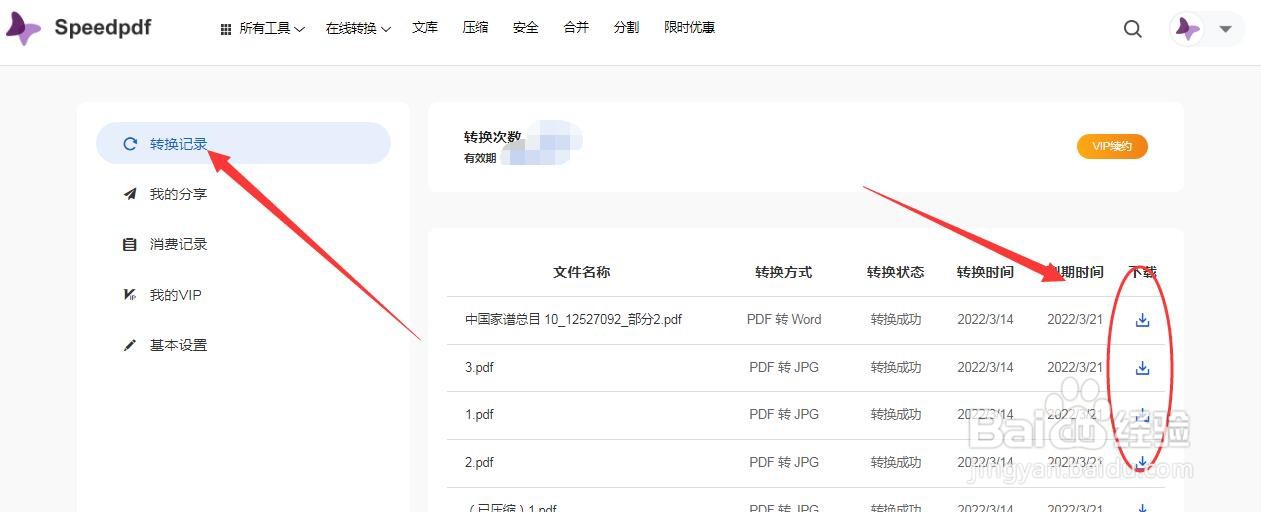This screenshot has height=512, width=1261.
Task: Click 转换成功 status in the 2.pdf row
Action: [895, 462]
